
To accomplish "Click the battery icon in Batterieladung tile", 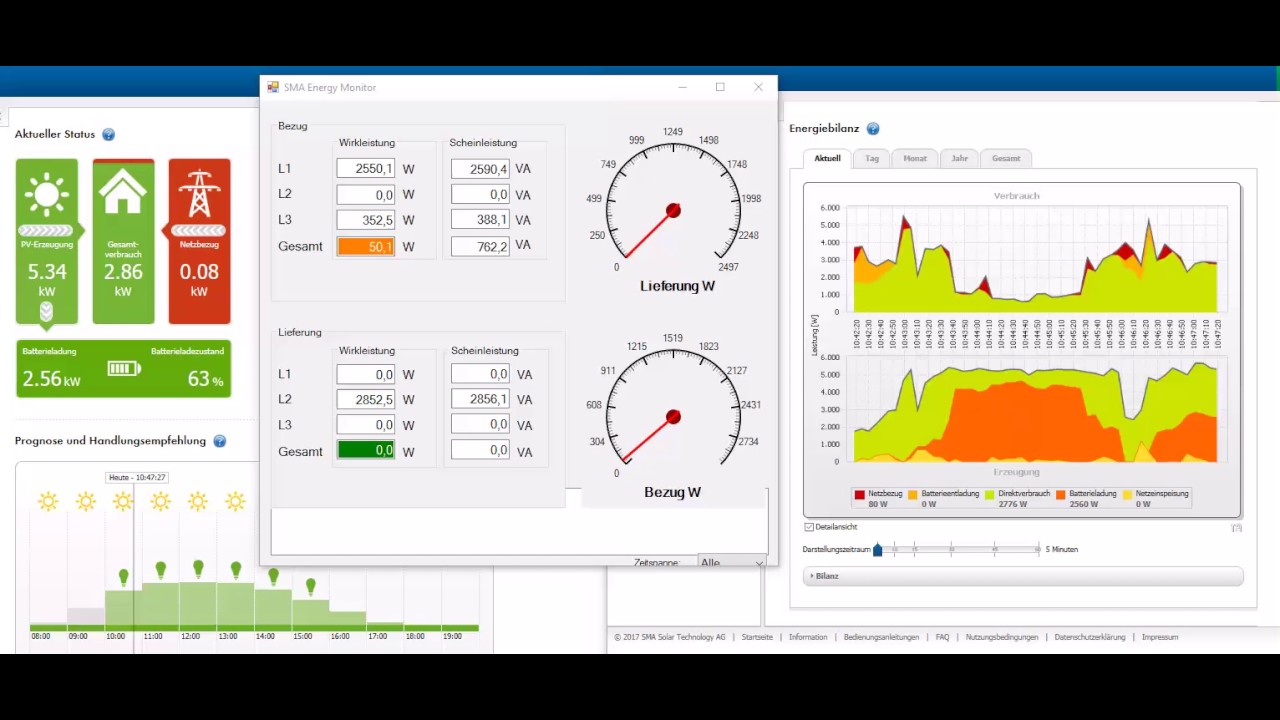I will click(x=124, y=369).
